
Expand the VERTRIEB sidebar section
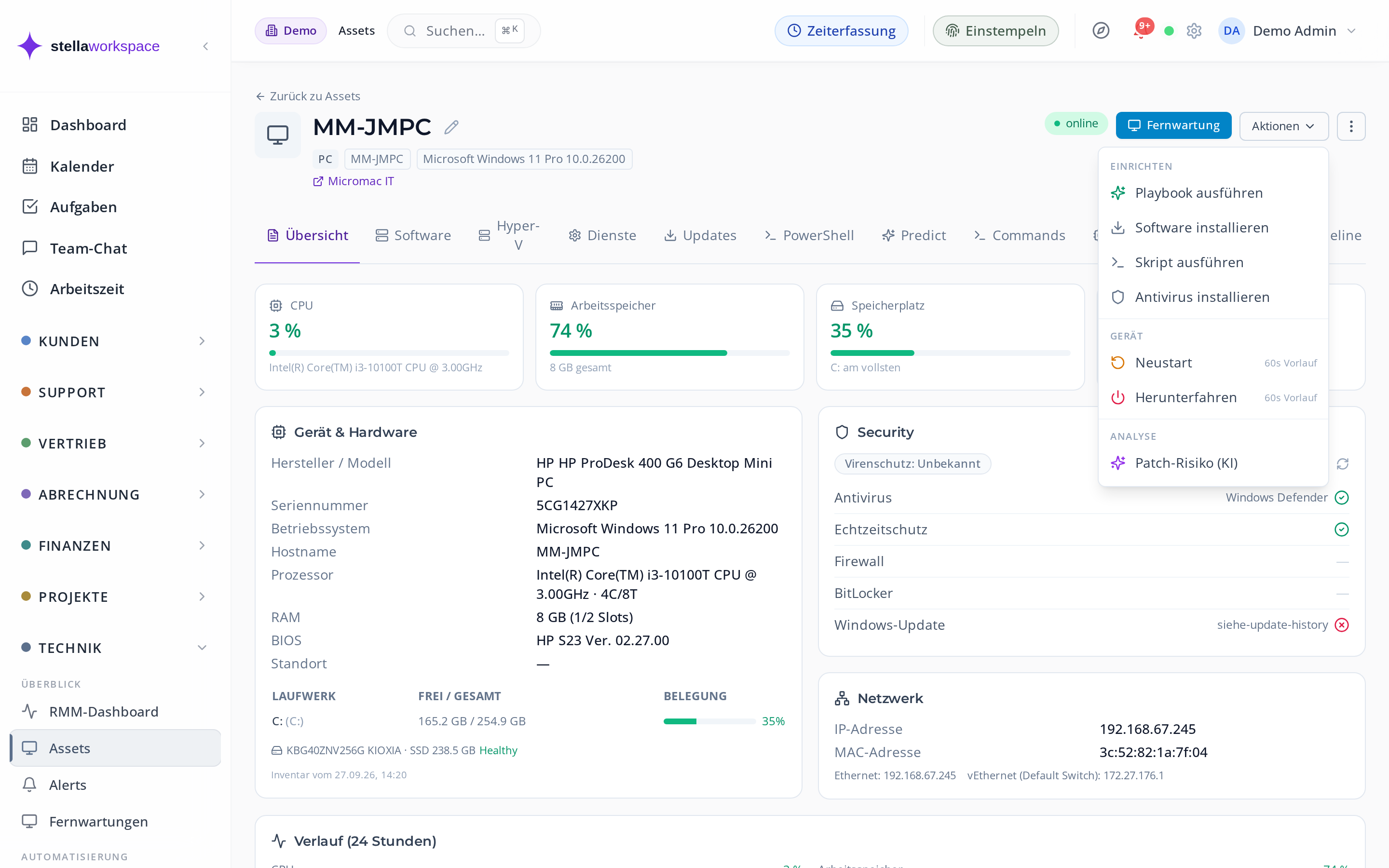click(x=115, y=443)
